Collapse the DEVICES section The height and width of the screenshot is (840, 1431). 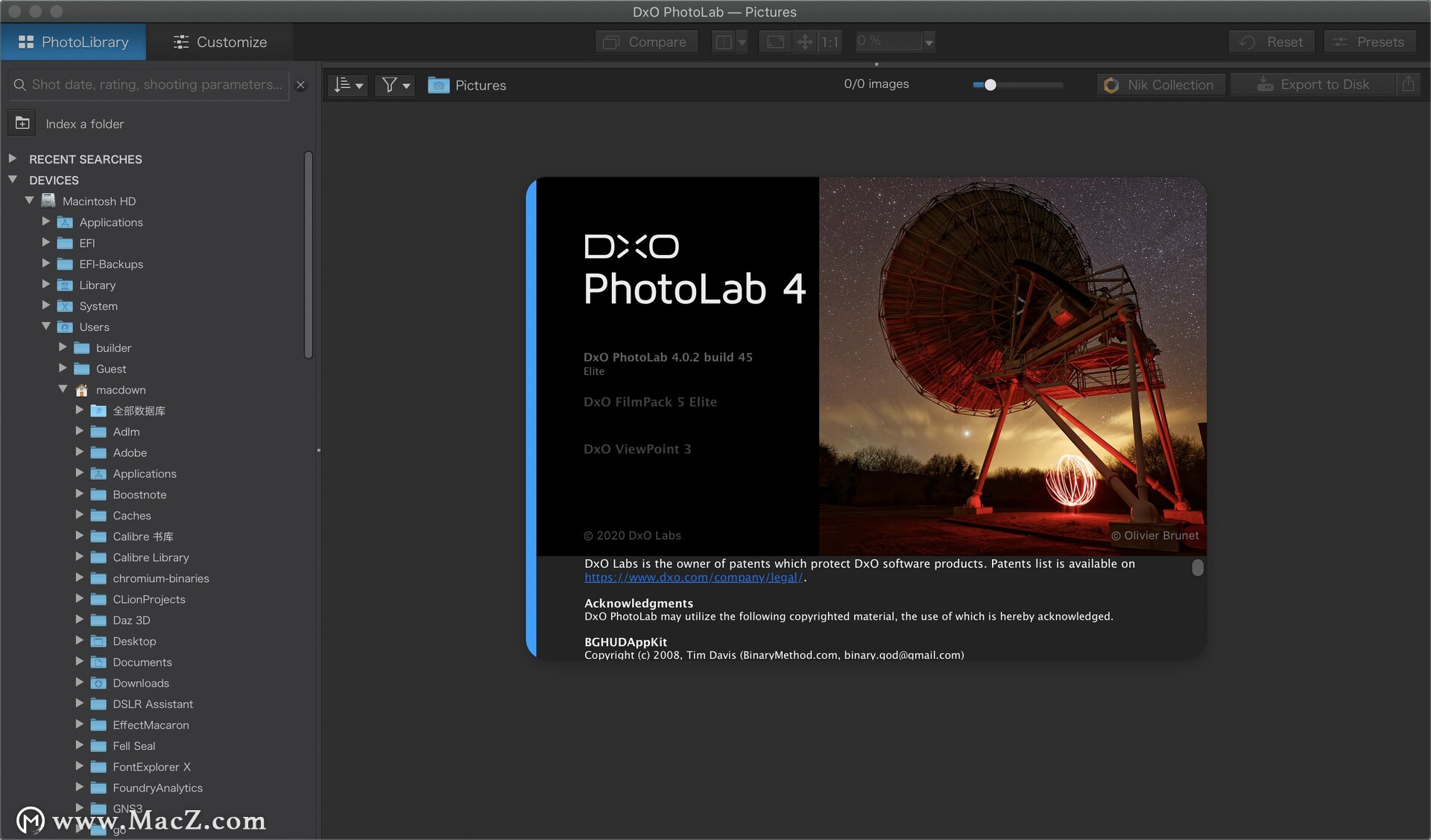tap(13, 180)
